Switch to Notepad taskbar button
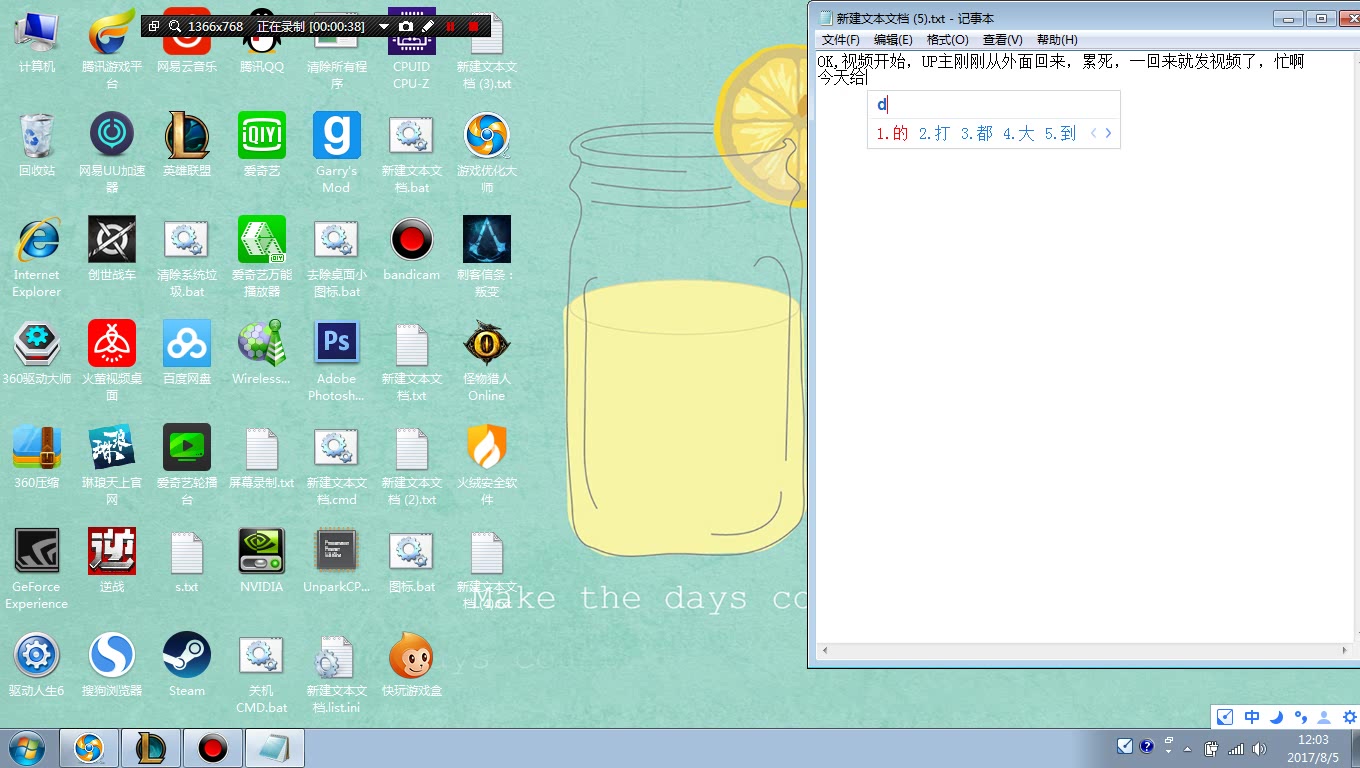 point(274,748)
